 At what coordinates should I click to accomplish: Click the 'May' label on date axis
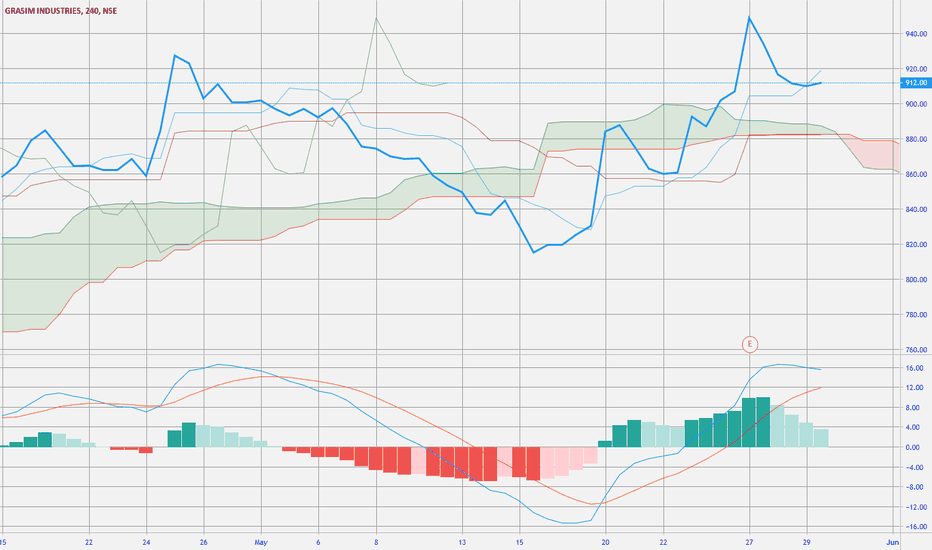coord(261,542)
